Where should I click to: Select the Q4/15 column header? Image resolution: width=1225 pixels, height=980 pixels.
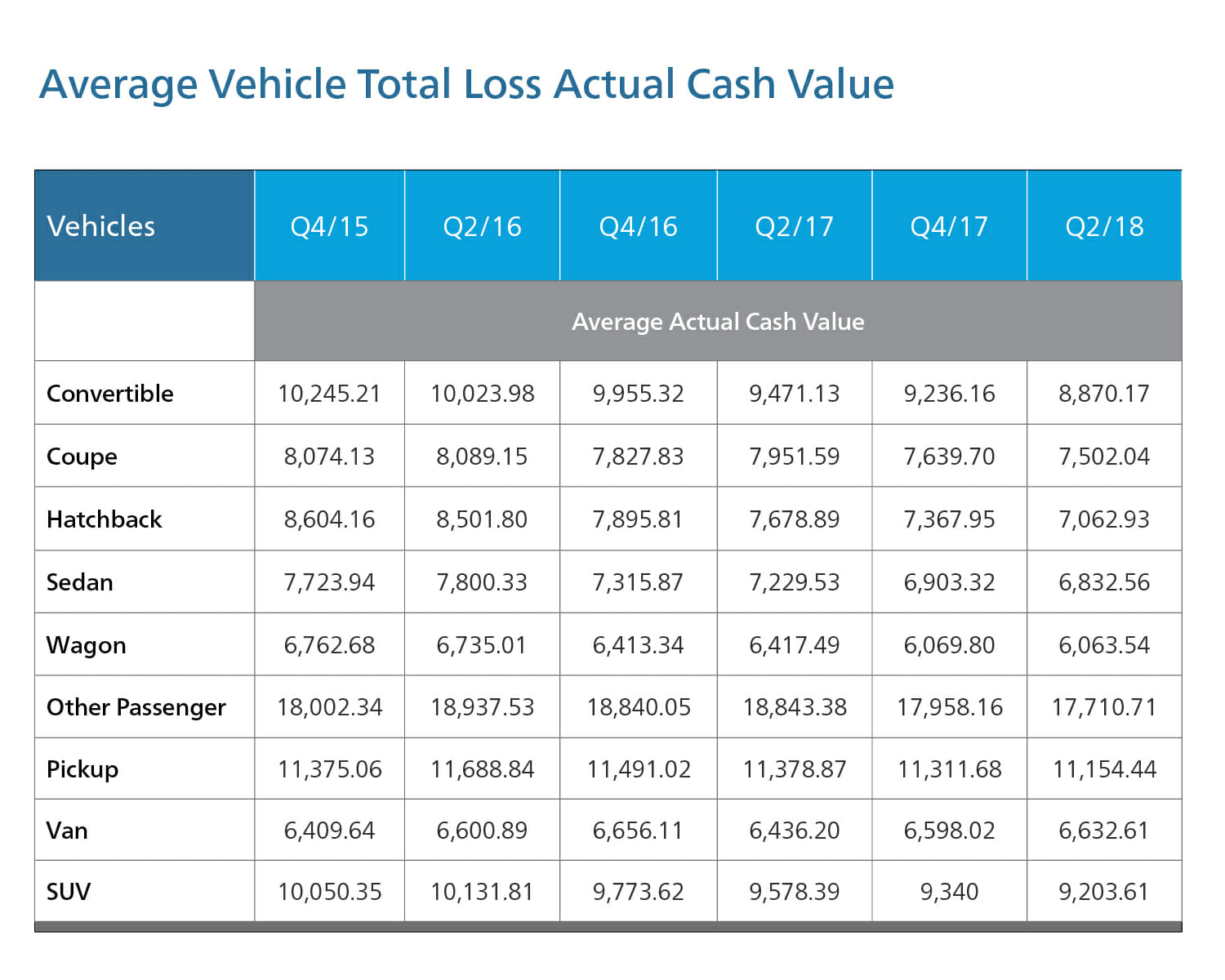click(x=330, y=225)
